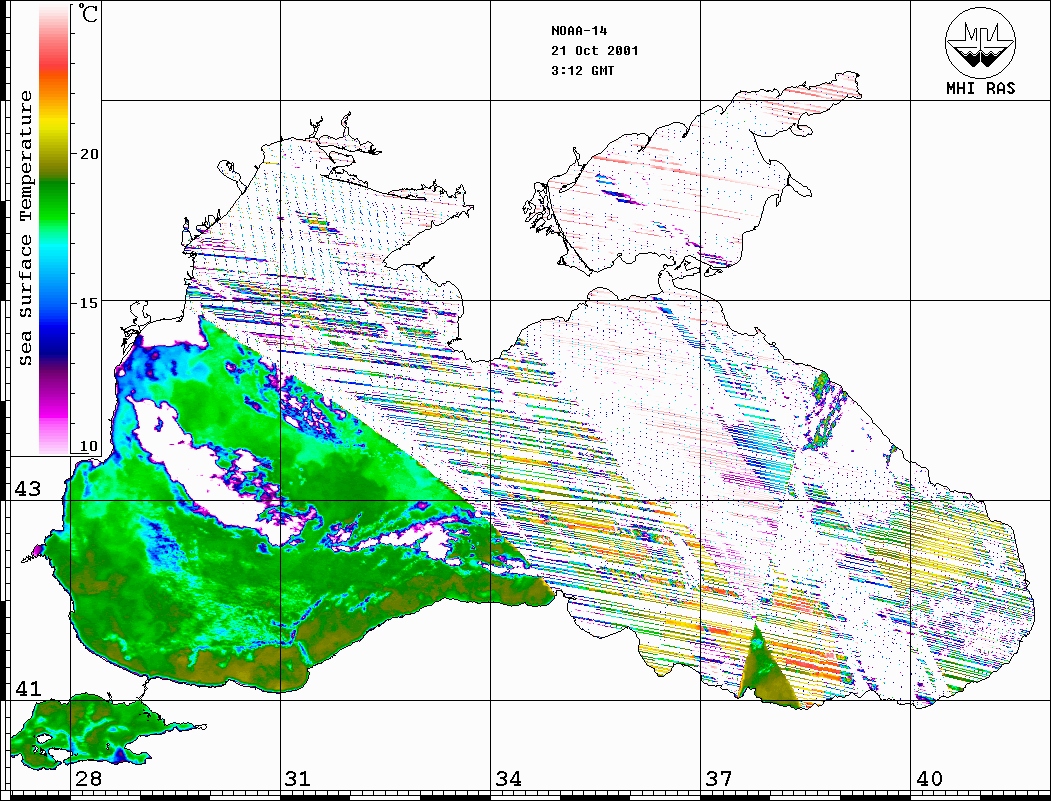Click the longitude label 28
The width and height of the screenshot is (1051, 801).
(88, 778)
